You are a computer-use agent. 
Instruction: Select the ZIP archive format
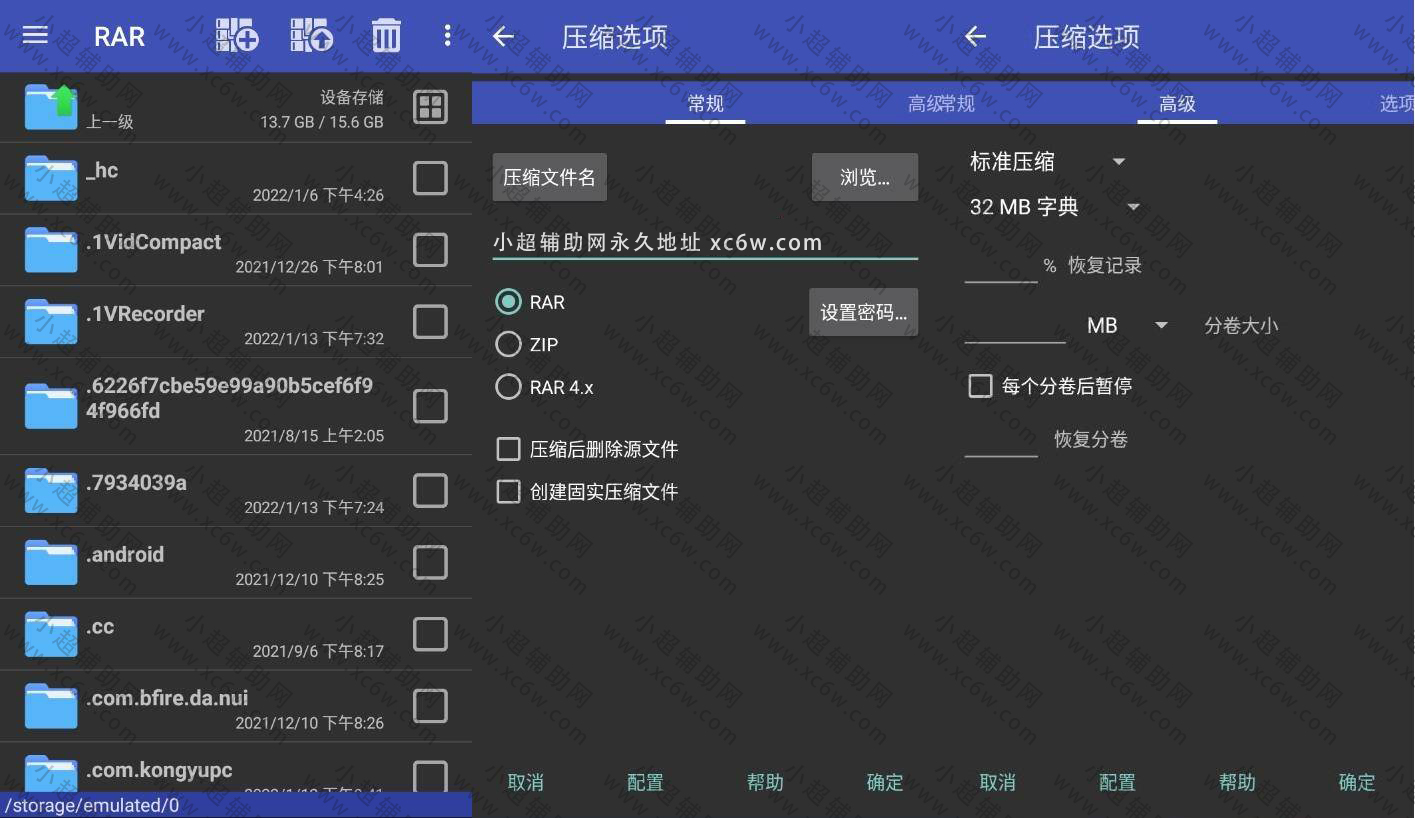pos(508,344)
